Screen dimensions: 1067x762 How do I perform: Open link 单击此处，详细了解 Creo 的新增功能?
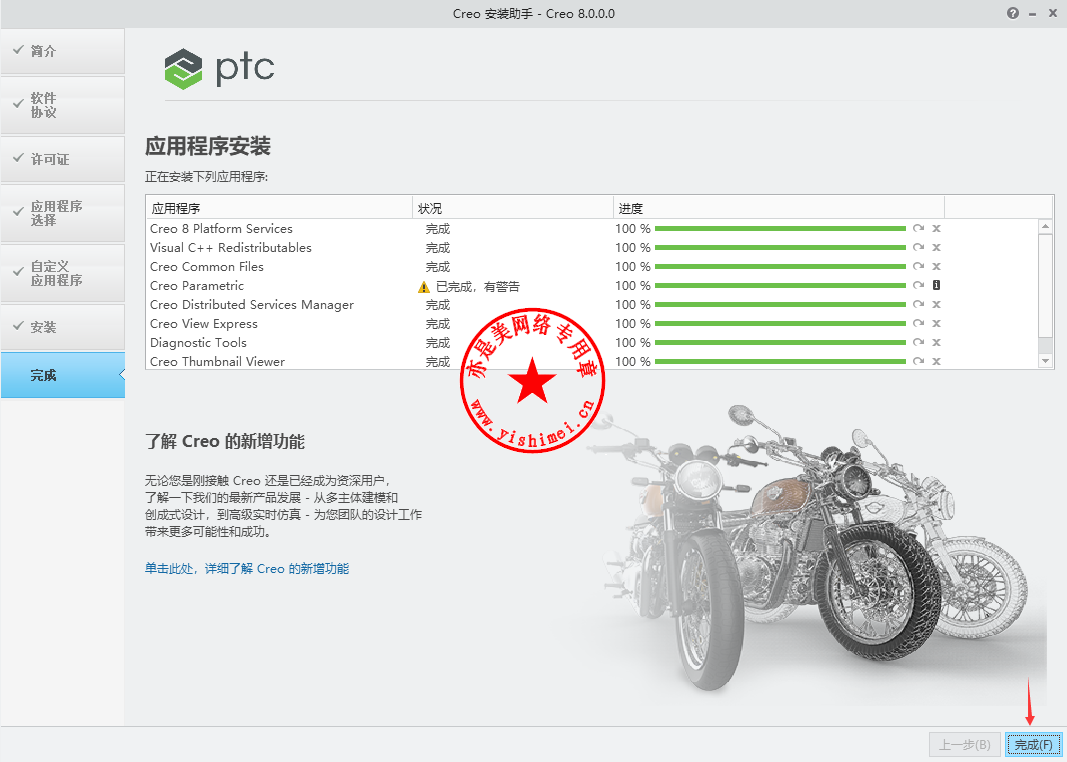(246, 569)
